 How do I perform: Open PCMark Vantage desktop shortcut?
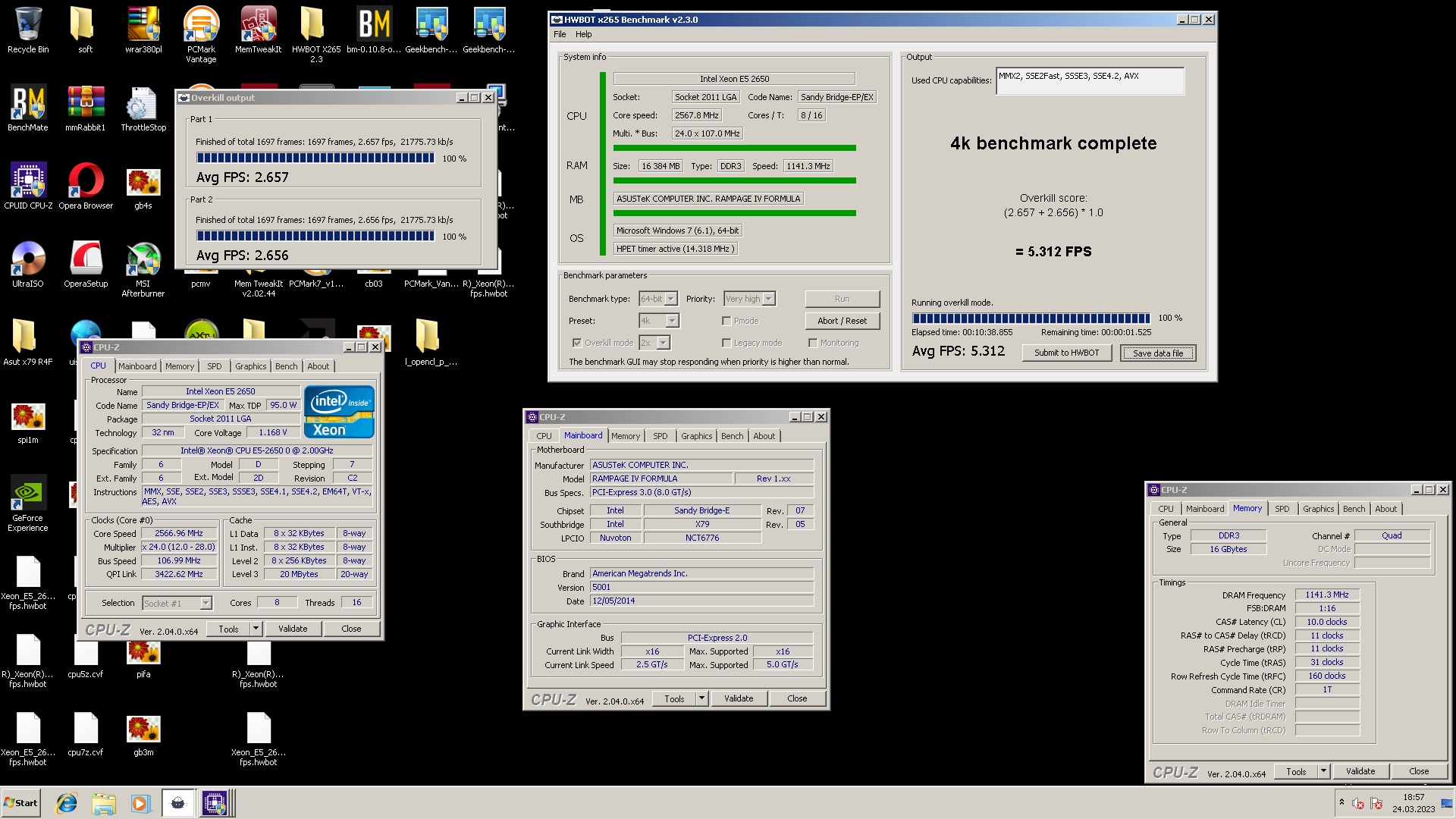[x=201, y=35]
